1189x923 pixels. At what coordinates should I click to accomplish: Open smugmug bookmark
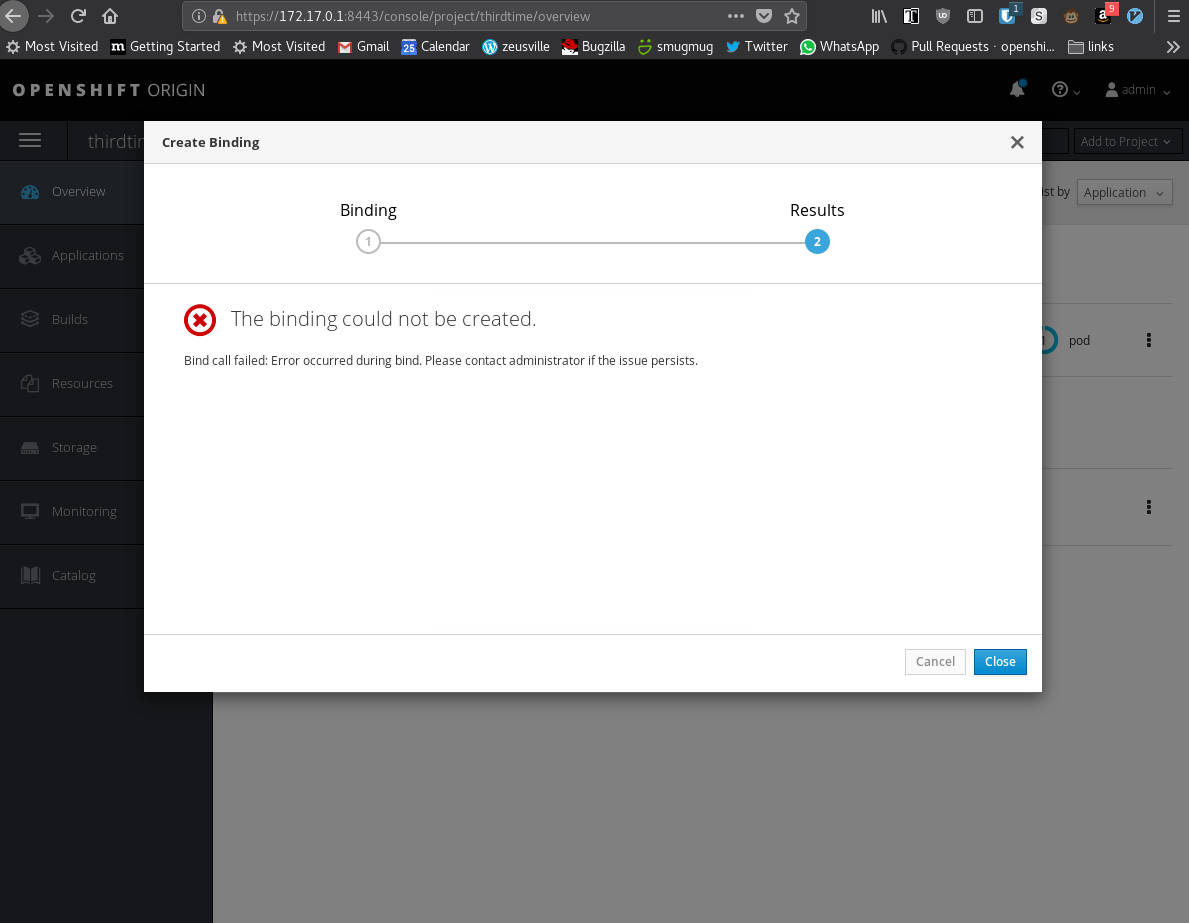coord(675,47)
